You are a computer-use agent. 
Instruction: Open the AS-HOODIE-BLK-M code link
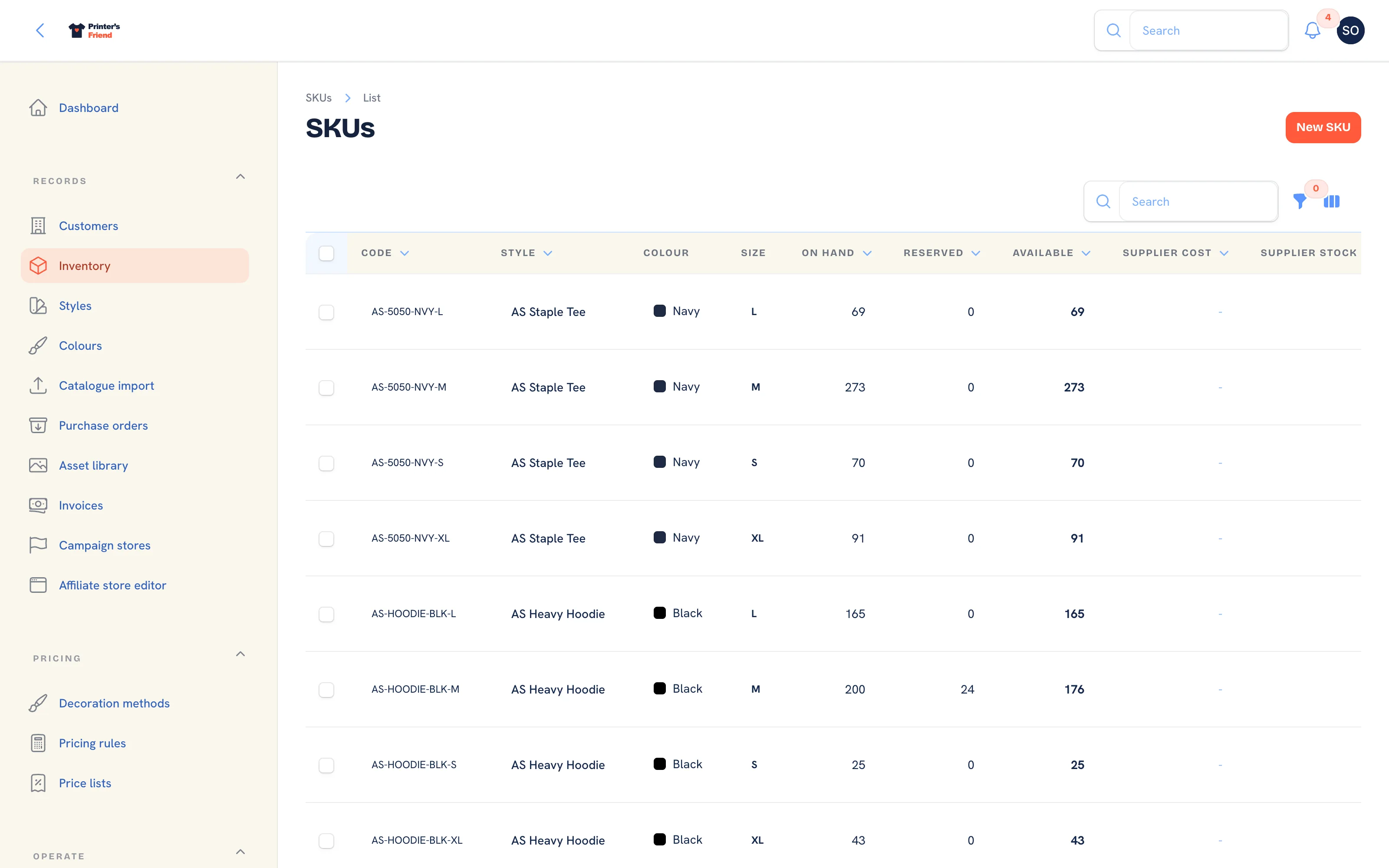(415, 690)
